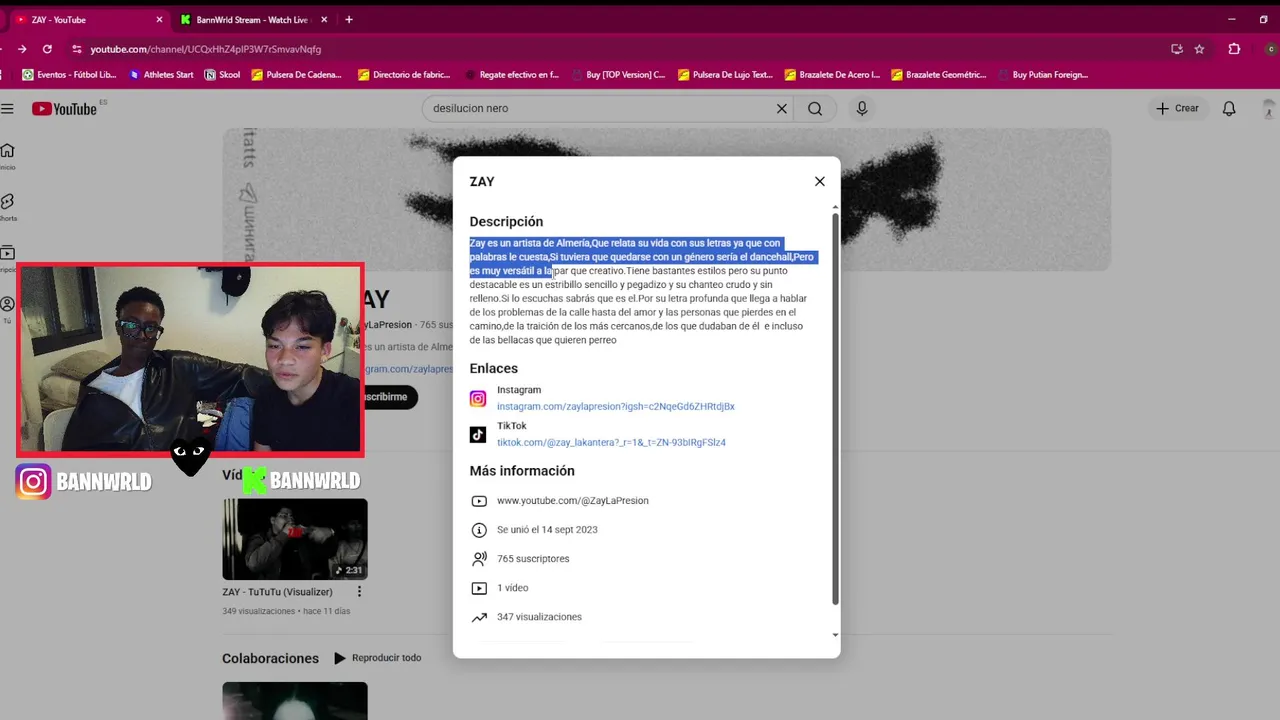The image size is (1280, 720).
Task: Close the ZAY - YouTube tab
Action: click(158, 20)
